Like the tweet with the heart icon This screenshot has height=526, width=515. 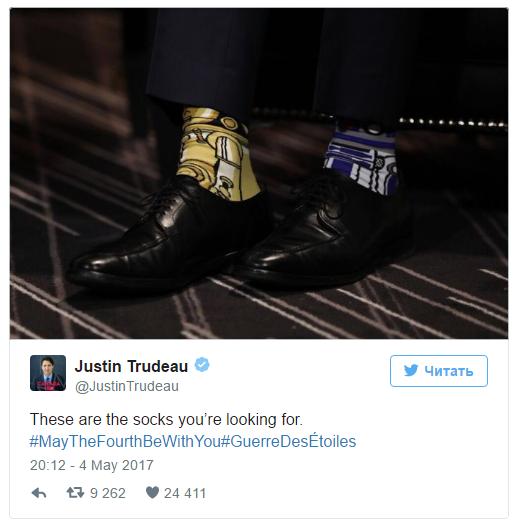click(x=152, y=492)
